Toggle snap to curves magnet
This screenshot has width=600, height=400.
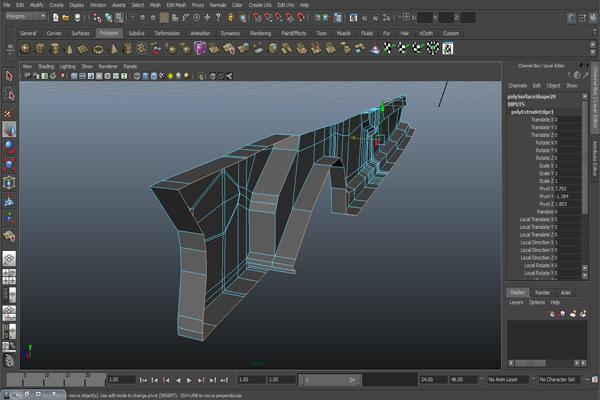(268, 17)
